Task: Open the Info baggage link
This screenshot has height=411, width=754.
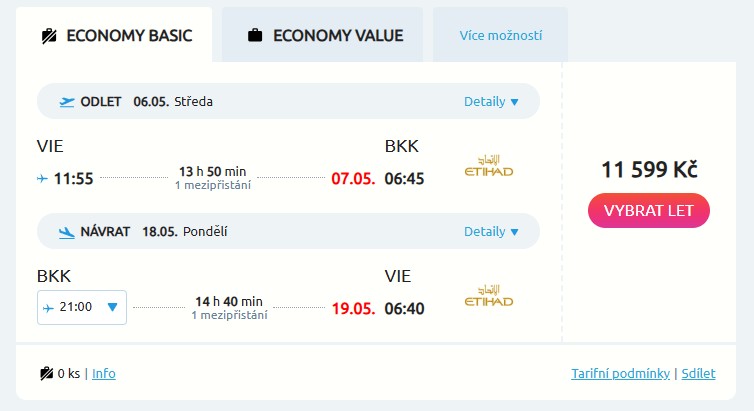Action: (104, 373)
